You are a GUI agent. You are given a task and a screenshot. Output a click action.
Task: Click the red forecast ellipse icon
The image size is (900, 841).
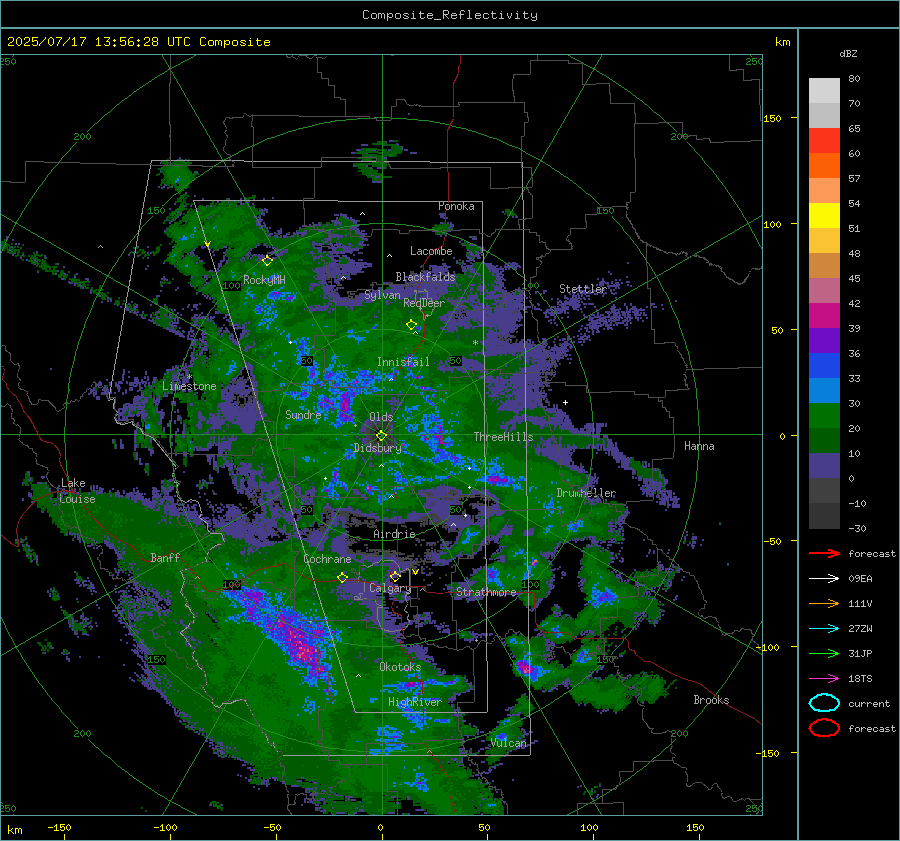[824, 728]
